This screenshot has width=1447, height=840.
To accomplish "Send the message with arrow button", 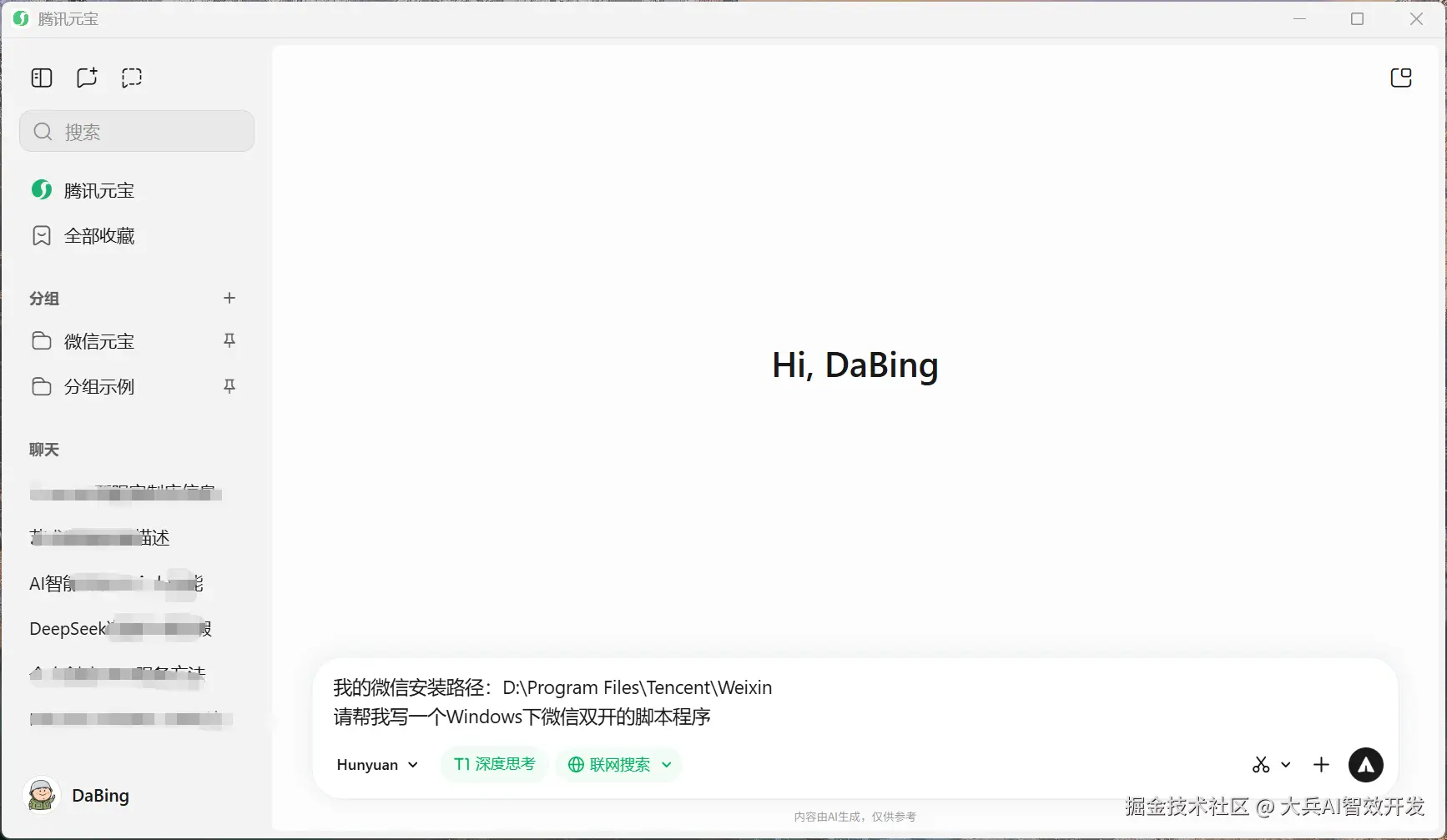I will point(1365,765).
